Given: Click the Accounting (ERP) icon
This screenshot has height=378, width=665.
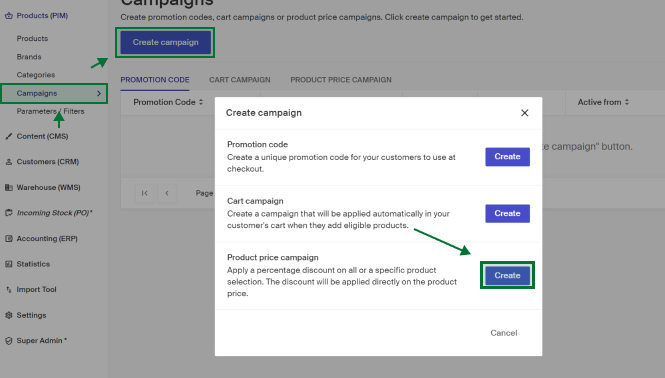Looking at the screenshot, I should pos(8,238).
